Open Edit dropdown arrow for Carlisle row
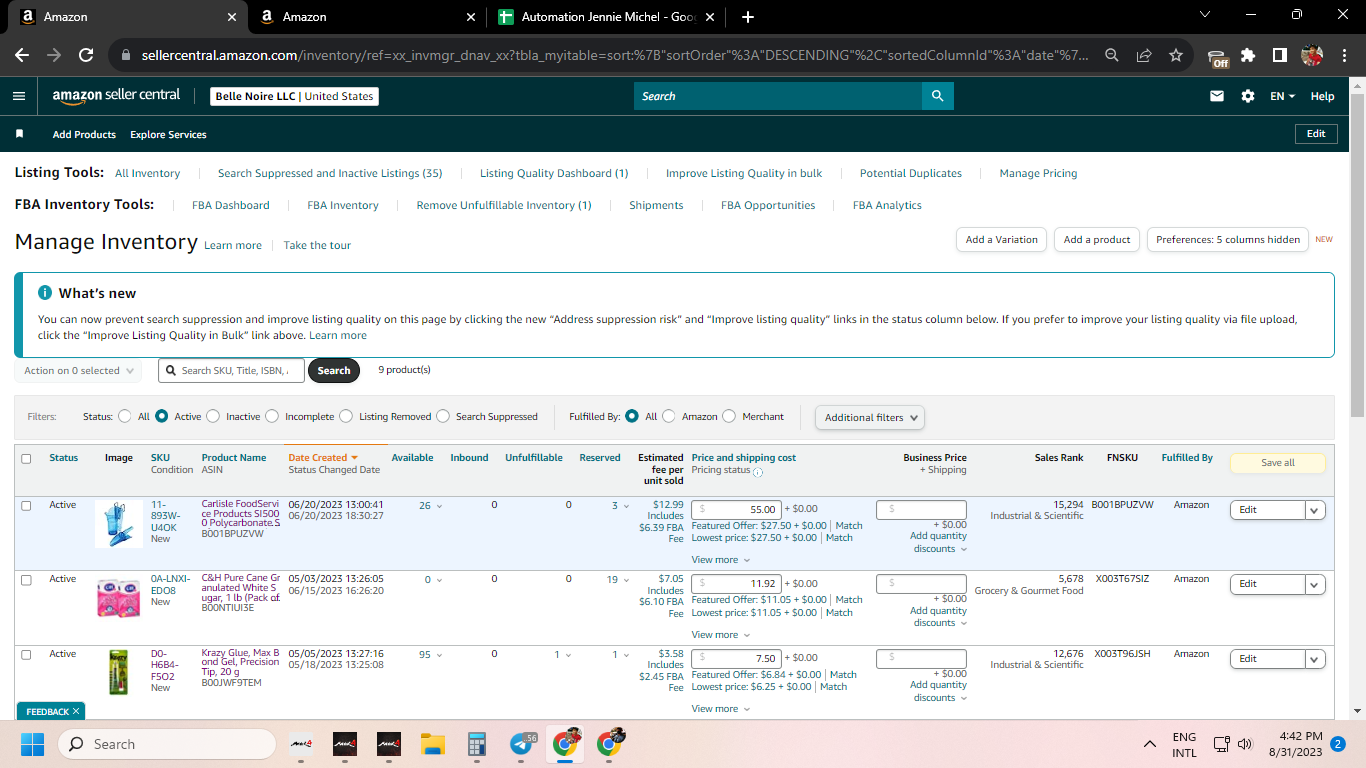1366x768 pixels. pyautogui.click(x=1315, y=510)
